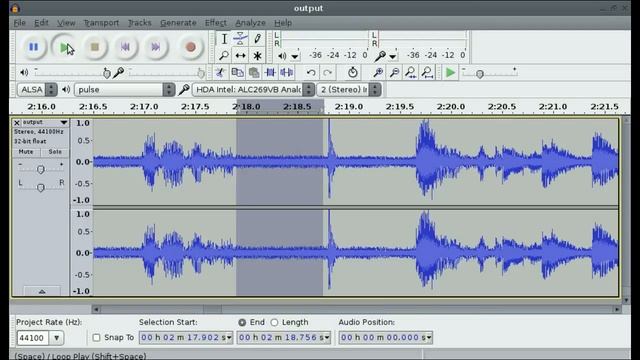640x360 pixels.
Task: Open the Edit menu
Action: click(41, 23)
